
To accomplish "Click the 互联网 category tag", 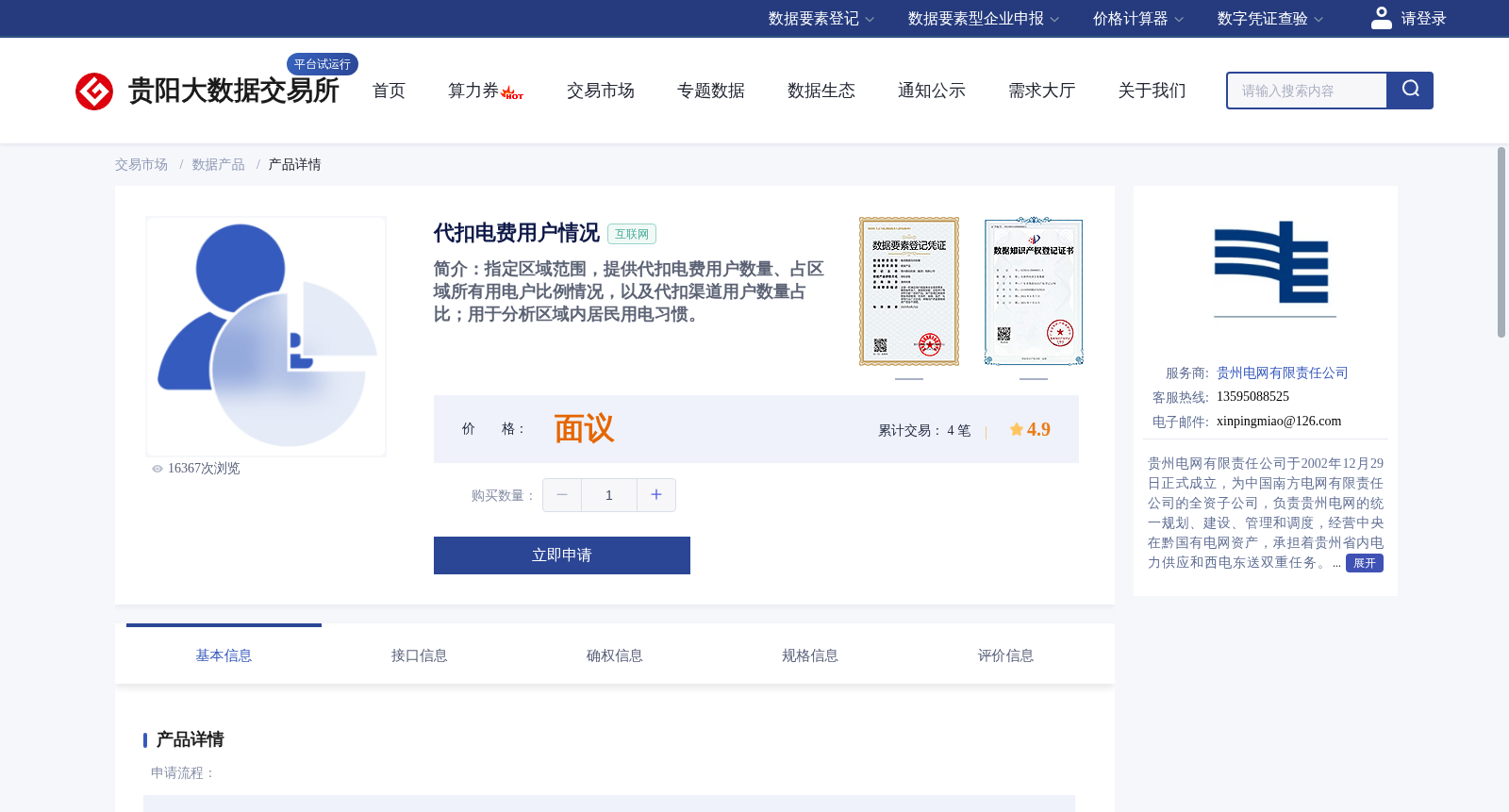I will point(632,234).
